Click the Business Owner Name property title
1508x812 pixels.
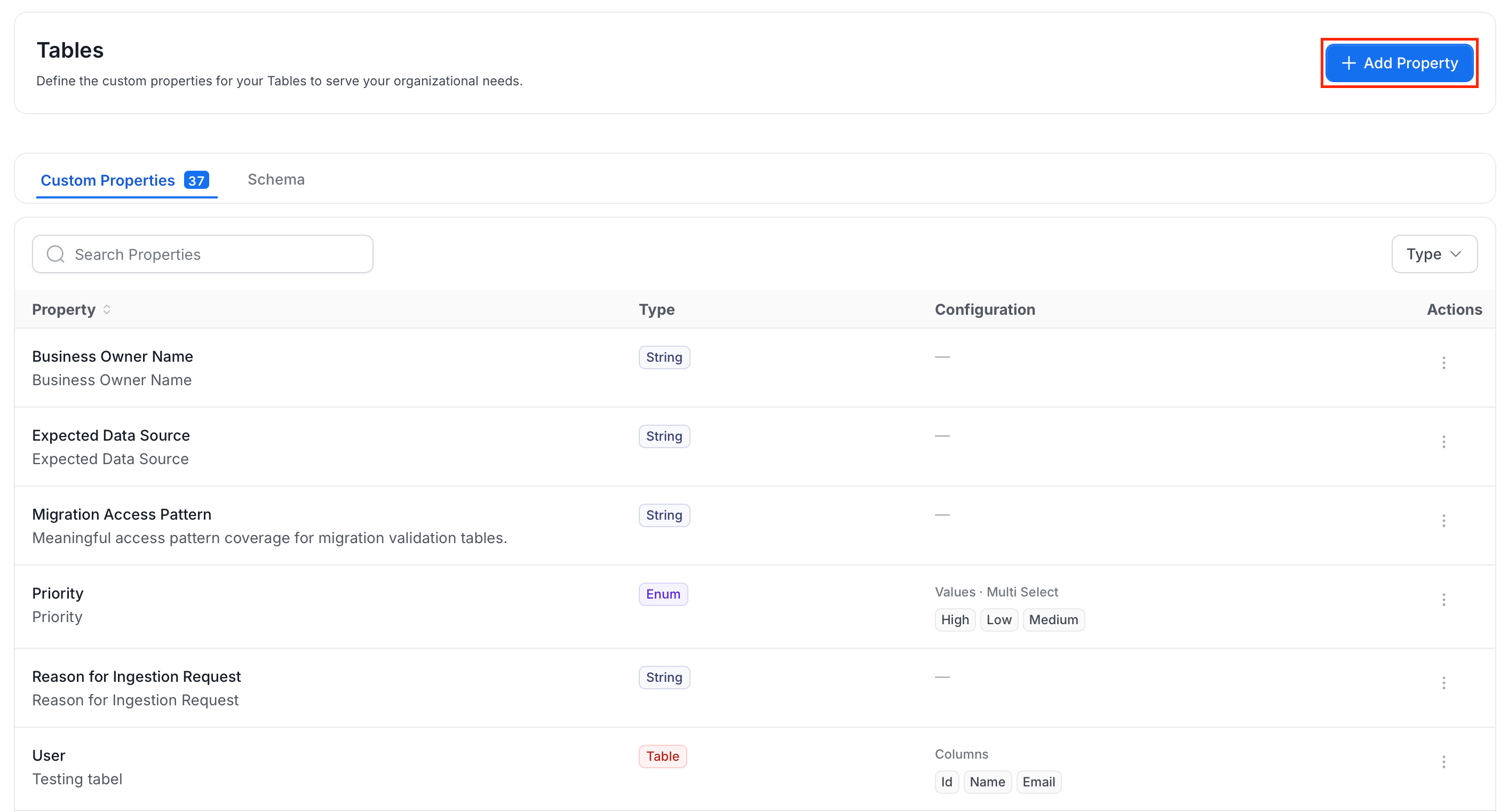click(113, 356)
